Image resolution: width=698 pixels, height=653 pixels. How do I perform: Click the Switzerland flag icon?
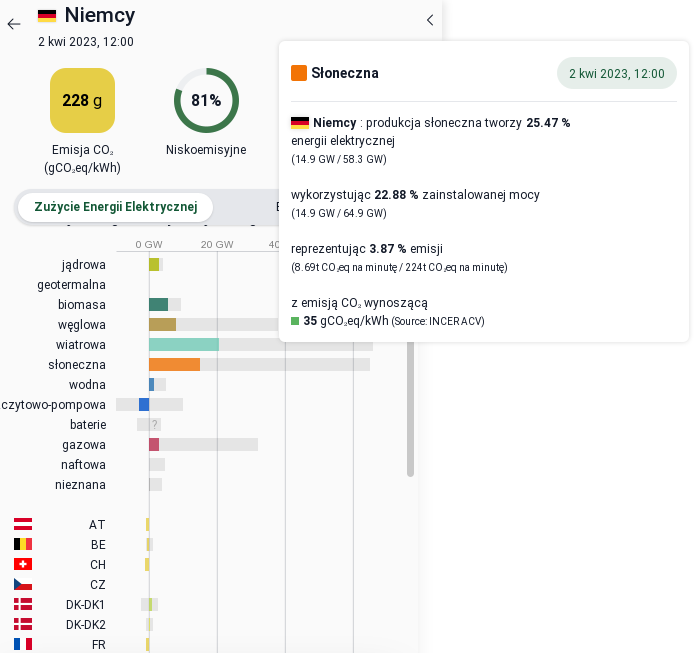click(23, 564)
